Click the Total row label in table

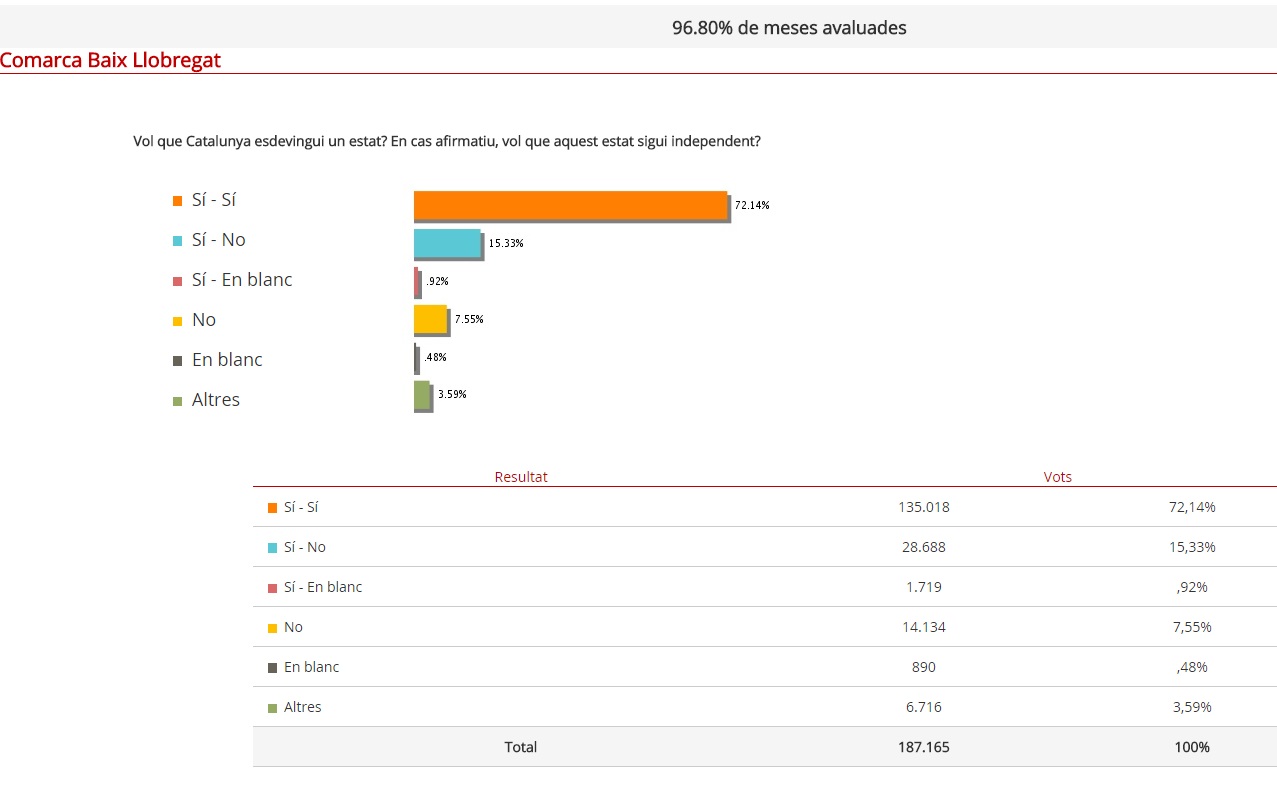(x=520, y=747)
